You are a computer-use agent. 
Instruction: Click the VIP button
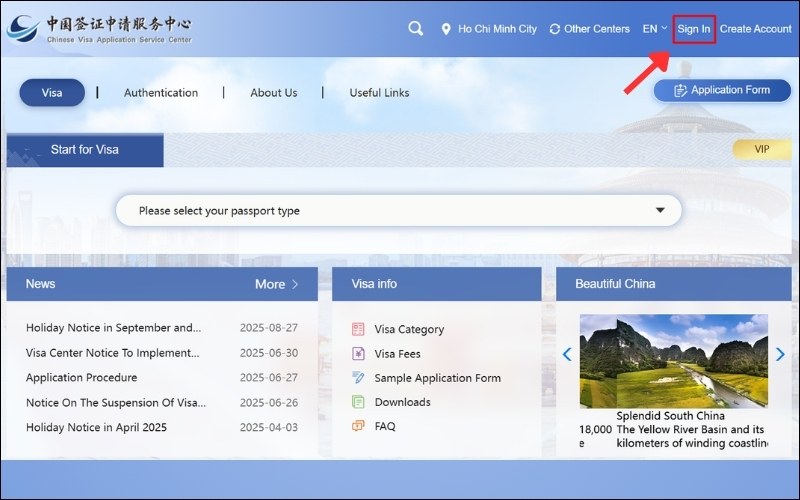click(x=761, y=149)
